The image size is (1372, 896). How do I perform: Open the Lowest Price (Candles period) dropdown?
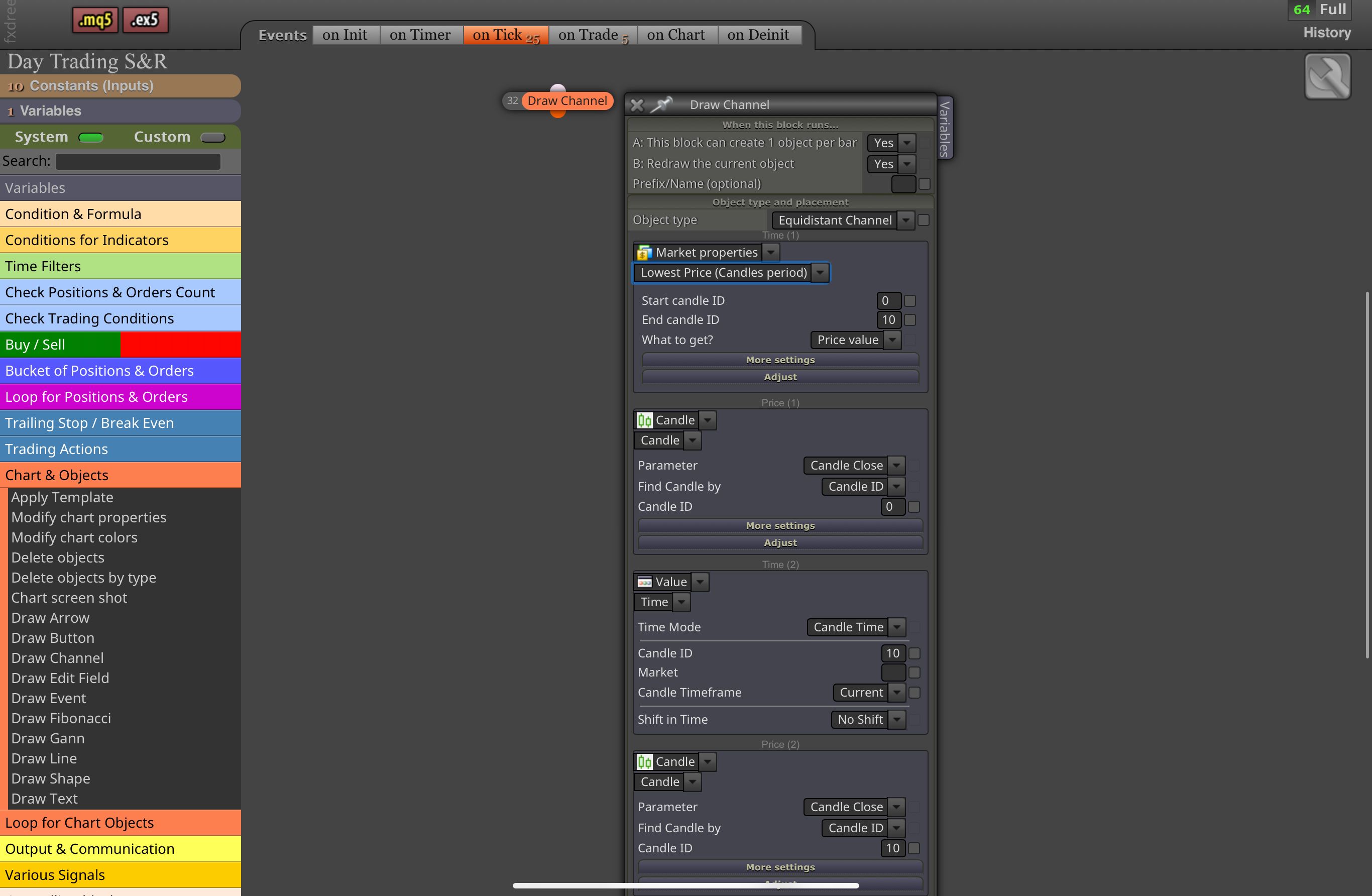click(x=731, y=273)
